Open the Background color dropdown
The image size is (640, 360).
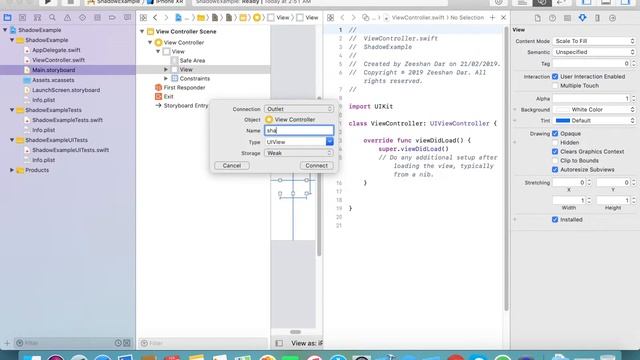click(x=594, y=109)
